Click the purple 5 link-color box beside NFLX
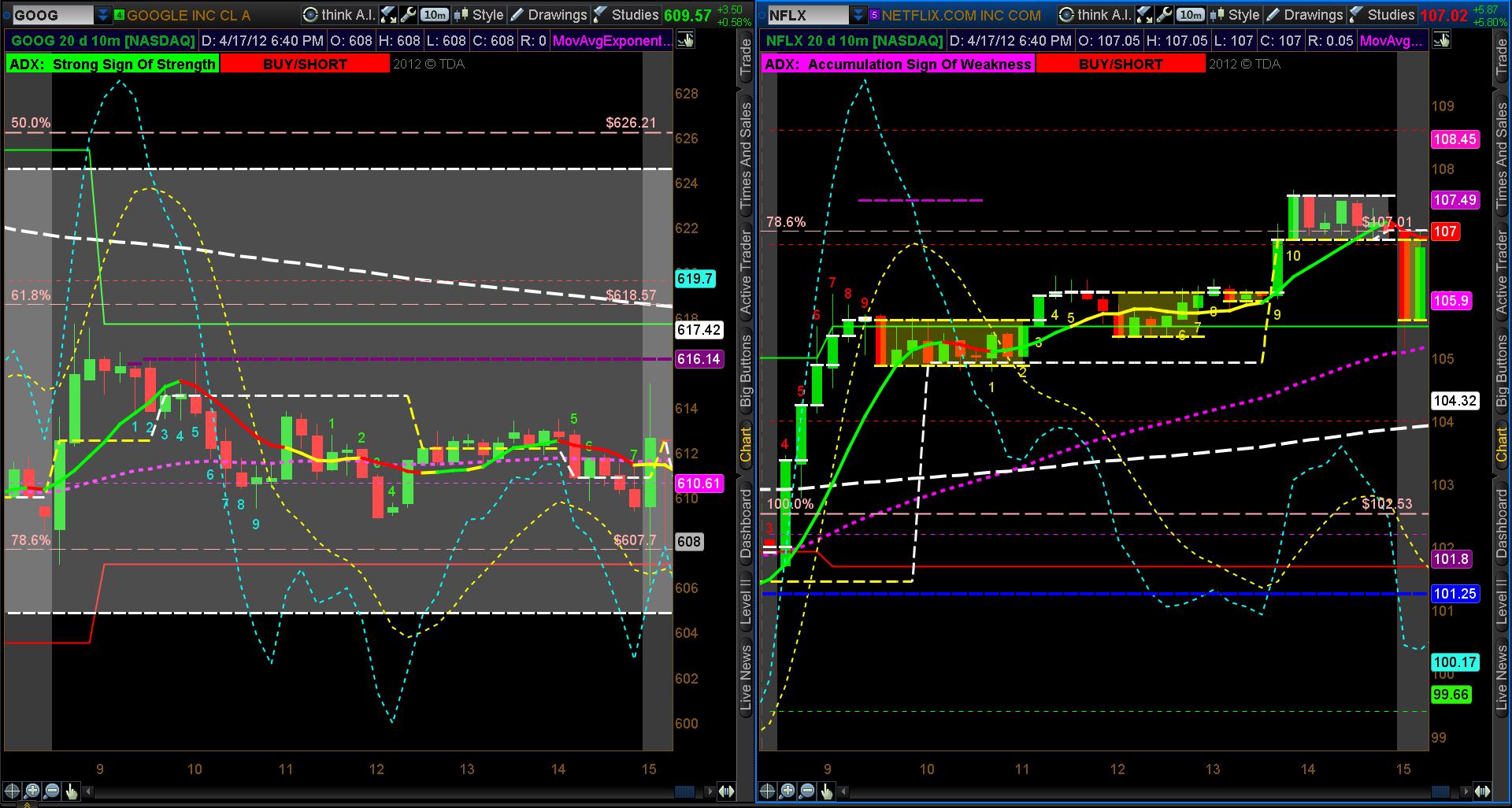The height and width of the screenshot is (808, 1512). coord(875,15)
